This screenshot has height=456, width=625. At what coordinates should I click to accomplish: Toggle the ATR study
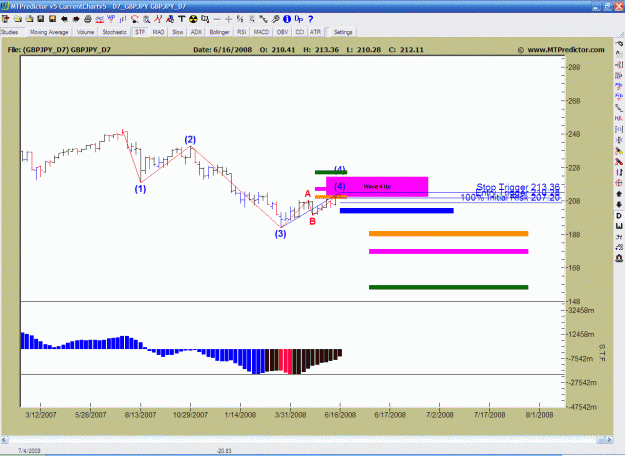(x=315, y=32)
